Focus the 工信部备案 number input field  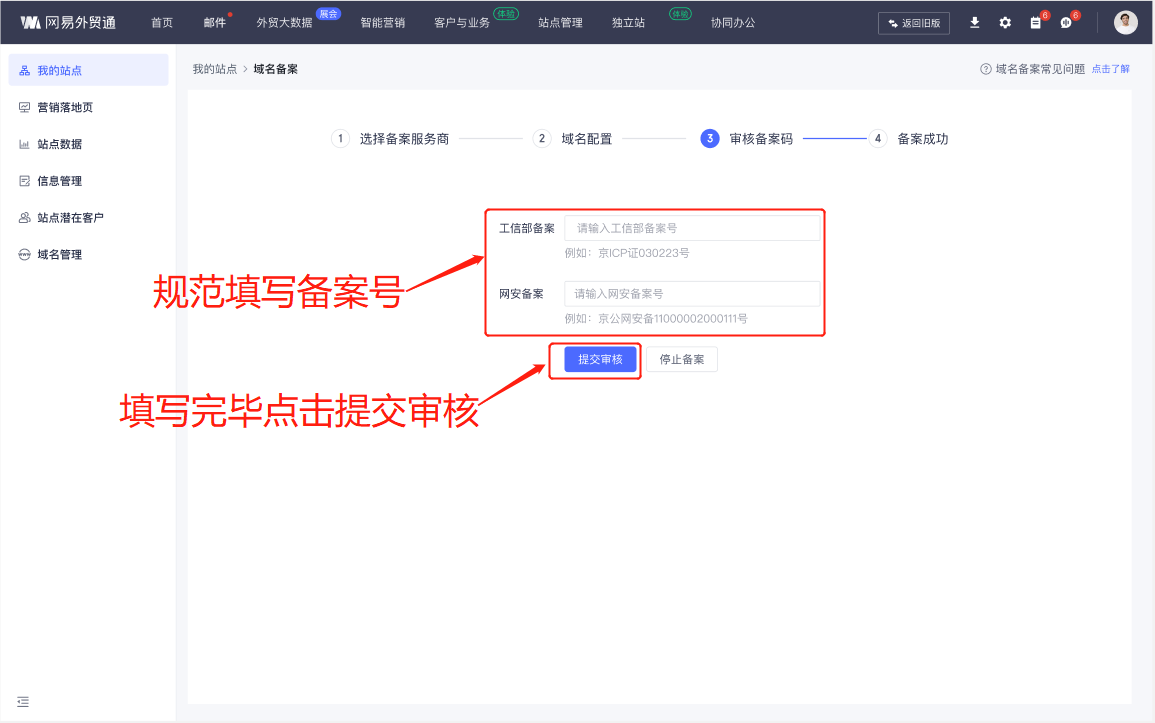click(x=692, y=228)
